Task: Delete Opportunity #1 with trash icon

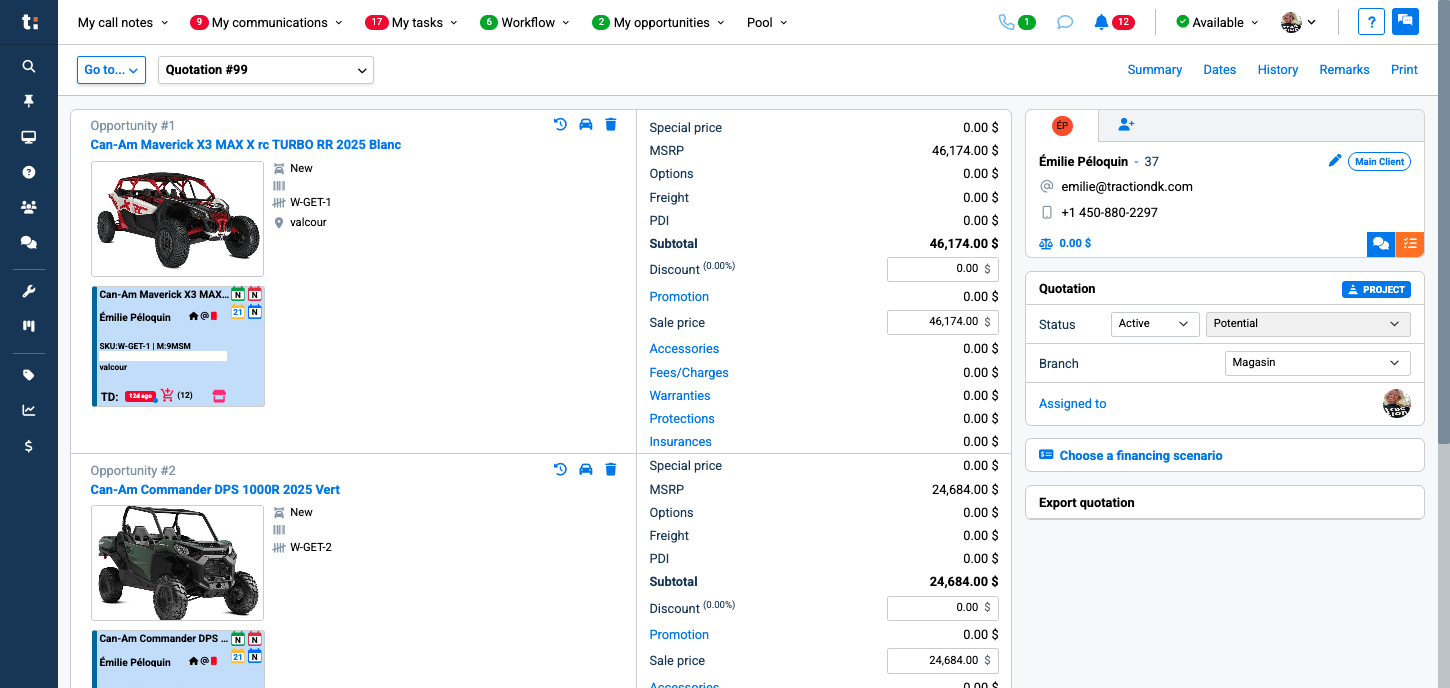Action: coord(611,125)
